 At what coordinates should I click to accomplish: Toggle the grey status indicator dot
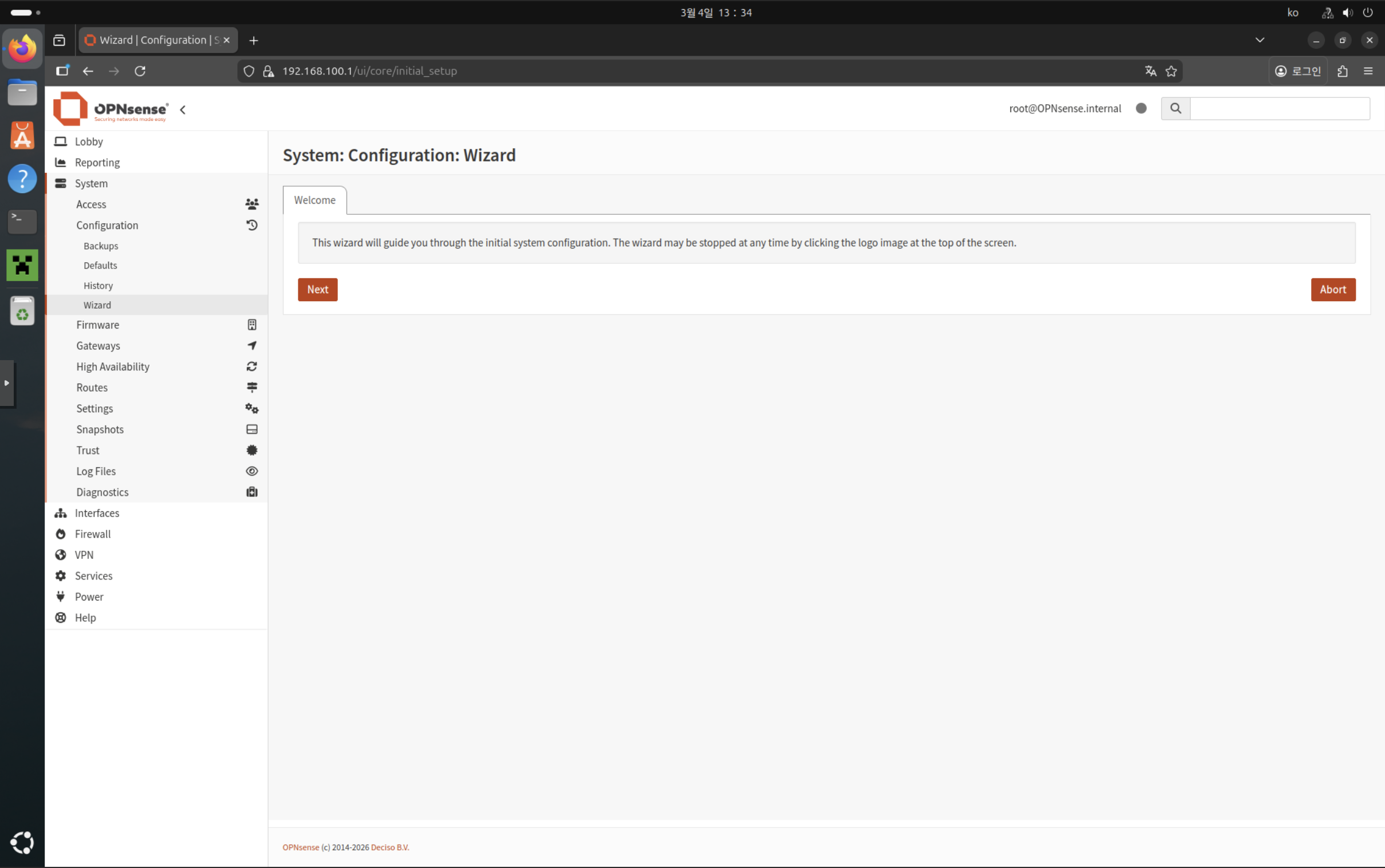point(1141,109)
